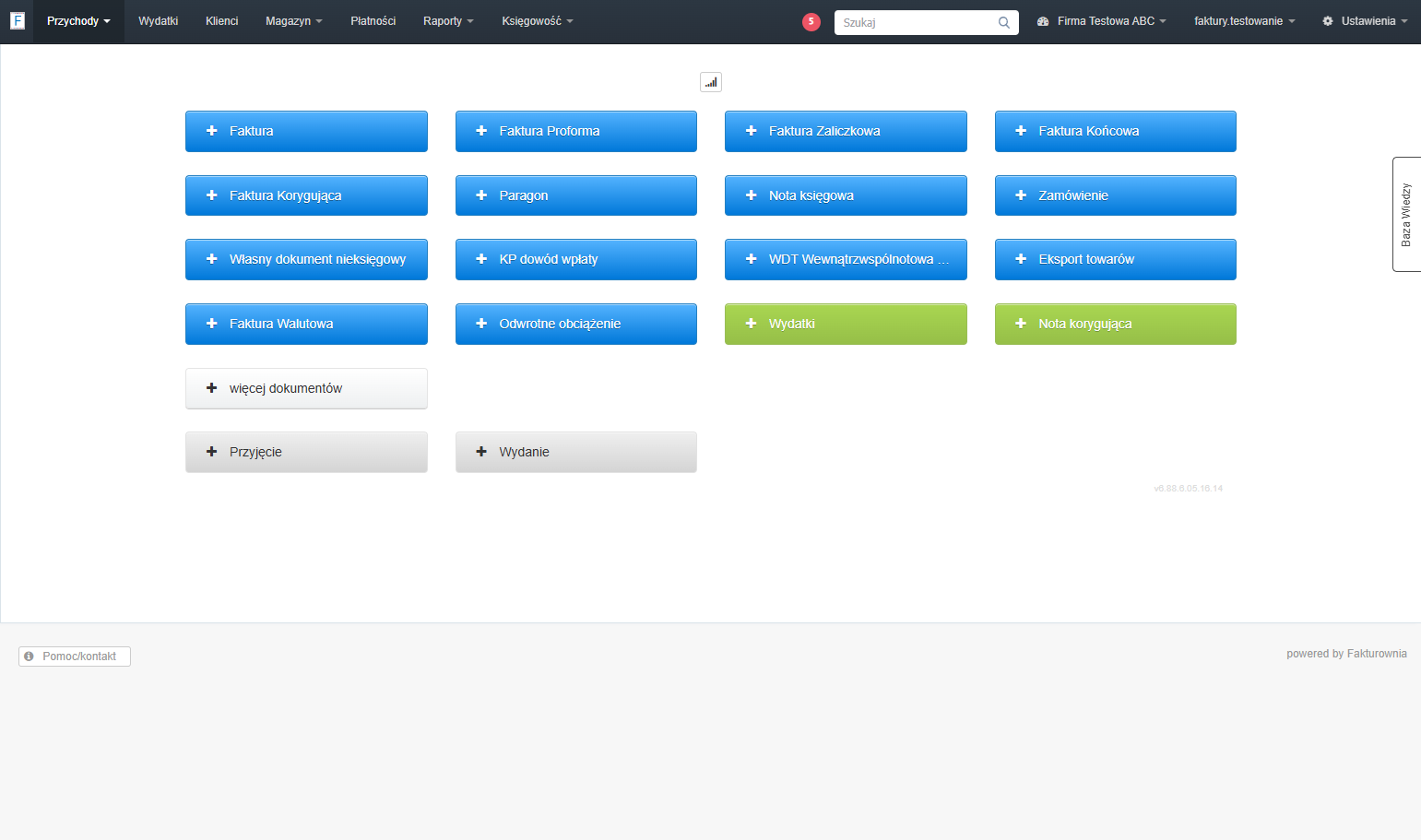The height and width of the screenshot is (840, 1421).
Task: Open the Płatności menu item
Action: [373, 21]
